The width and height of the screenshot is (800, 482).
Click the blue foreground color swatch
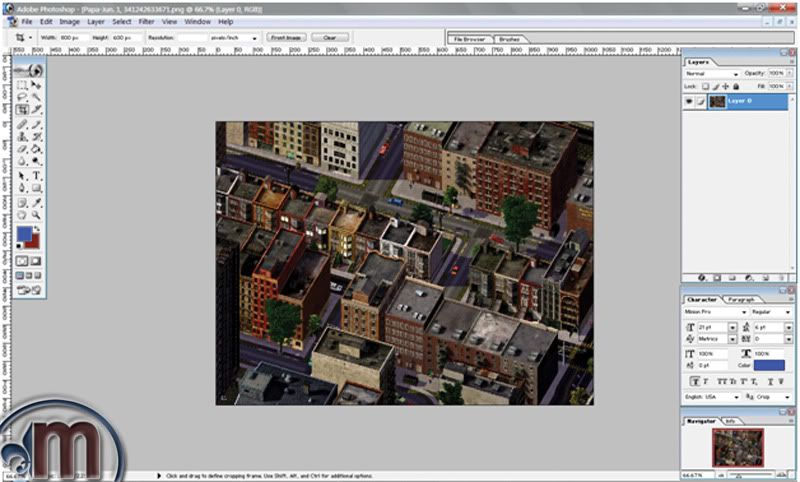(x=25, y=234)
